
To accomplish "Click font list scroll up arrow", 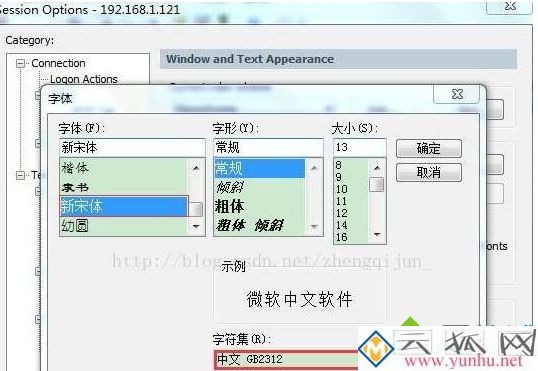I will tap(196, 168).
